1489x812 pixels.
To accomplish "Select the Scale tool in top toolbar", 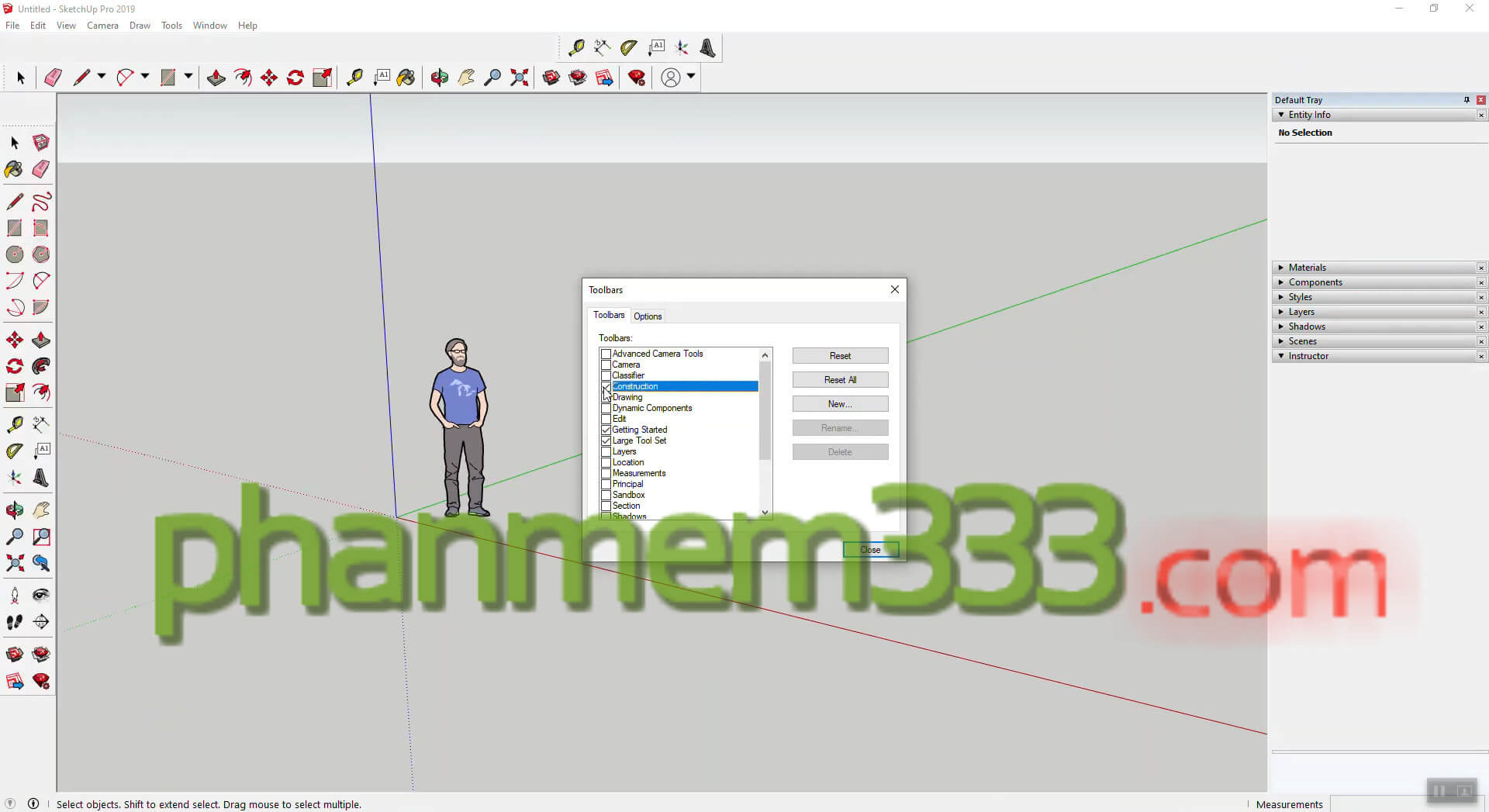I will click(322, 78).
